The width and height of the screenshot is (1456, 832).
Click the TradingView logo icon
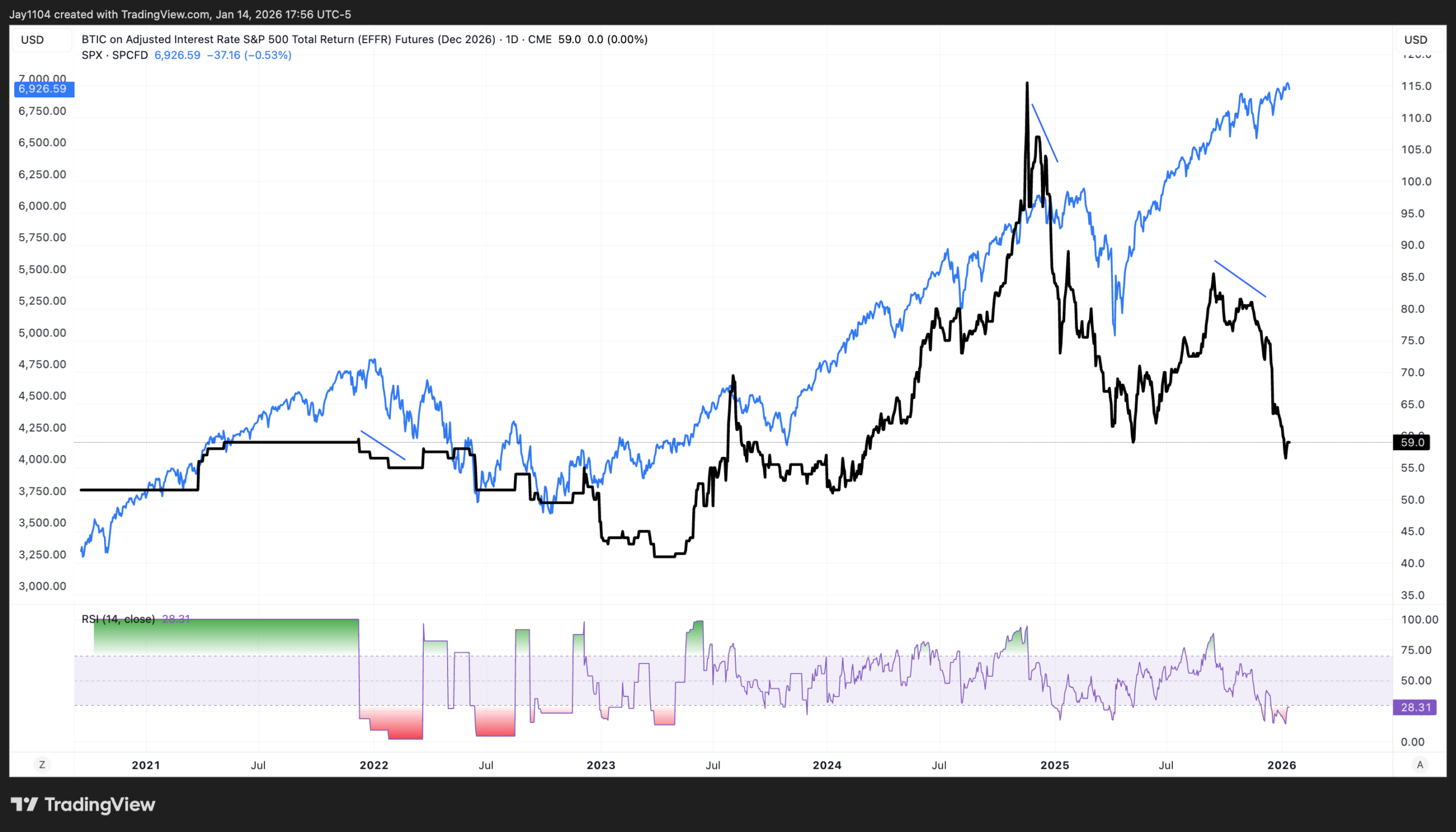point(24,805)
